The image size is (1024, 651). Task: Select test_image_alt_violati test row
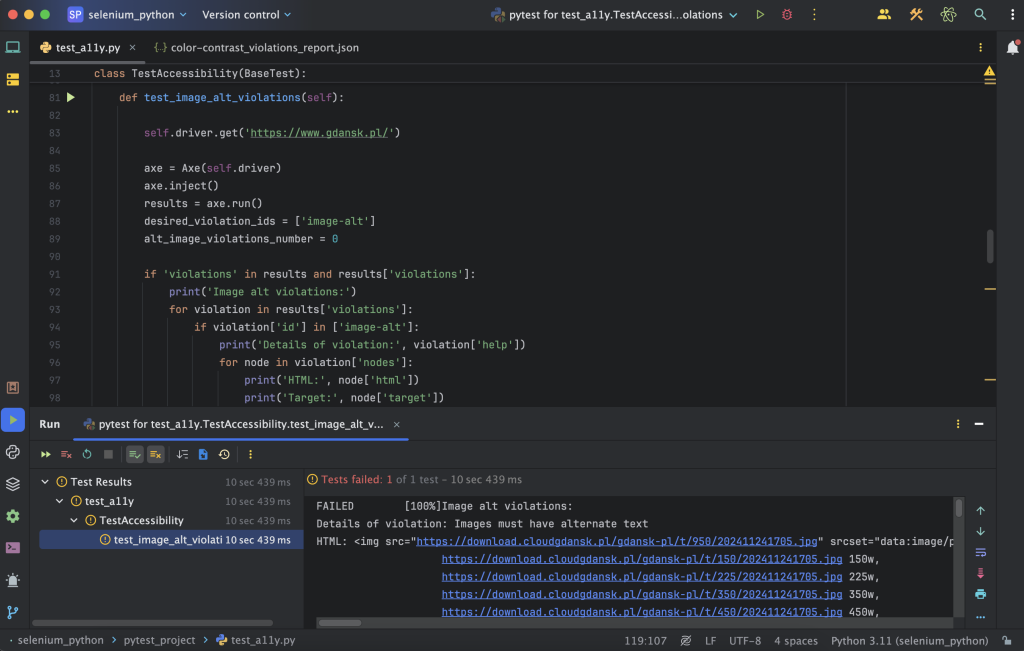pyautogui.click(x=171, y=540)
